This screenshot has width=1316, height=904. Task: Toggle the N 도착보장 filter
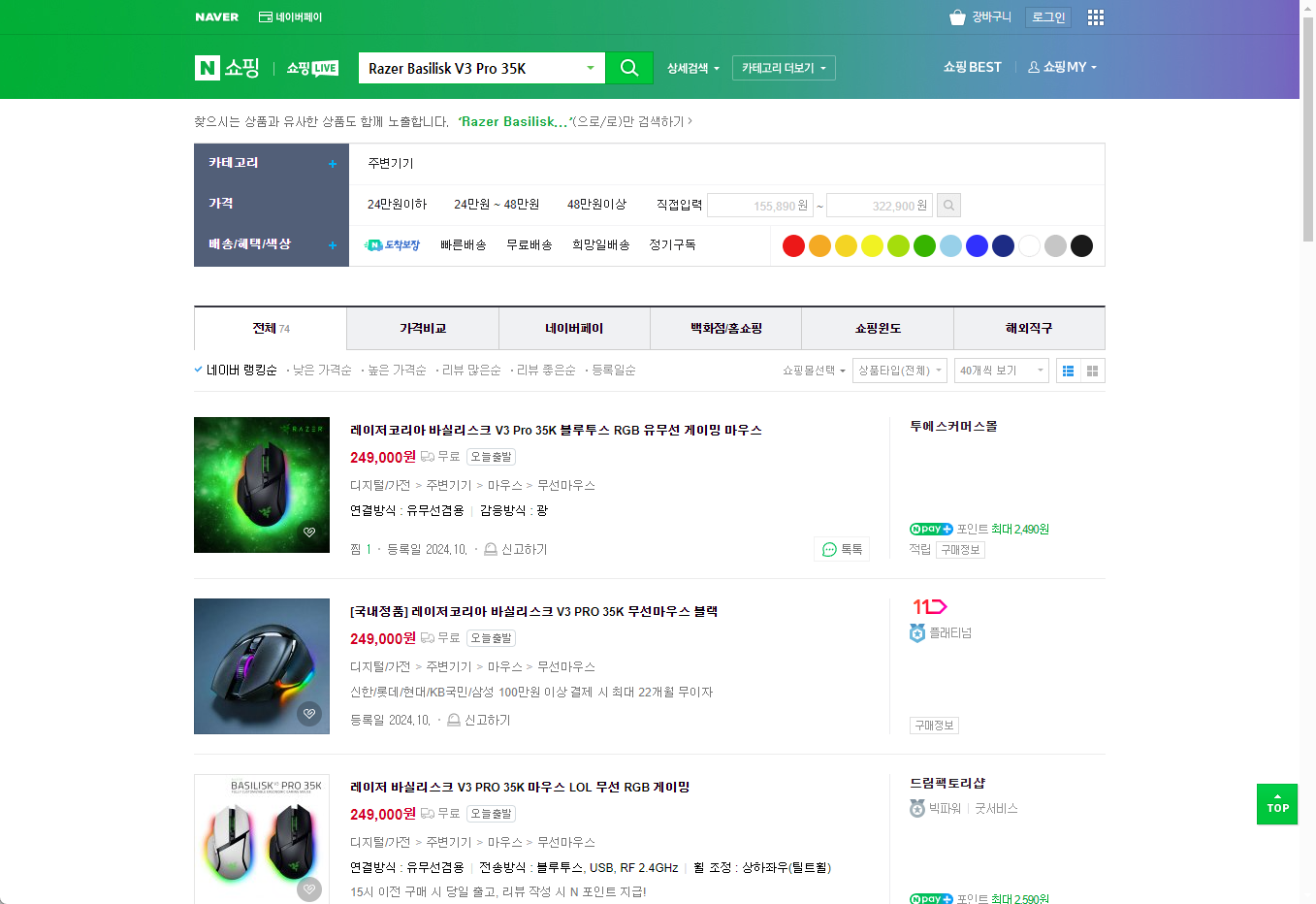coord(393,245)
